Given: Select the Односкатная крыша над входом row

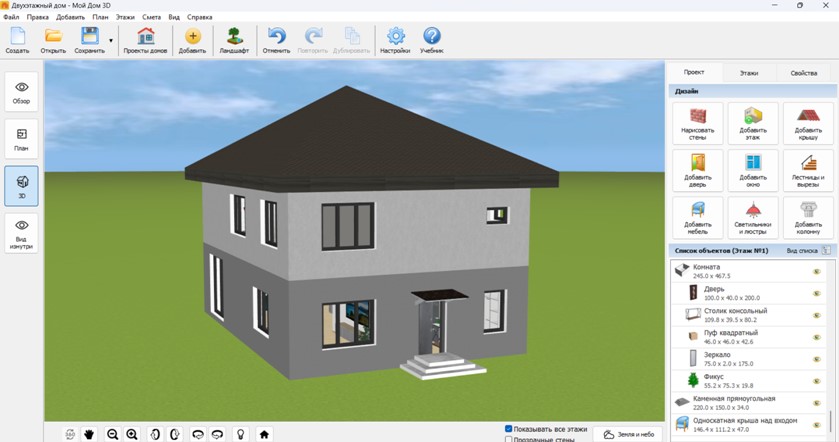Looking at the screenshot, I should [748, 425].
